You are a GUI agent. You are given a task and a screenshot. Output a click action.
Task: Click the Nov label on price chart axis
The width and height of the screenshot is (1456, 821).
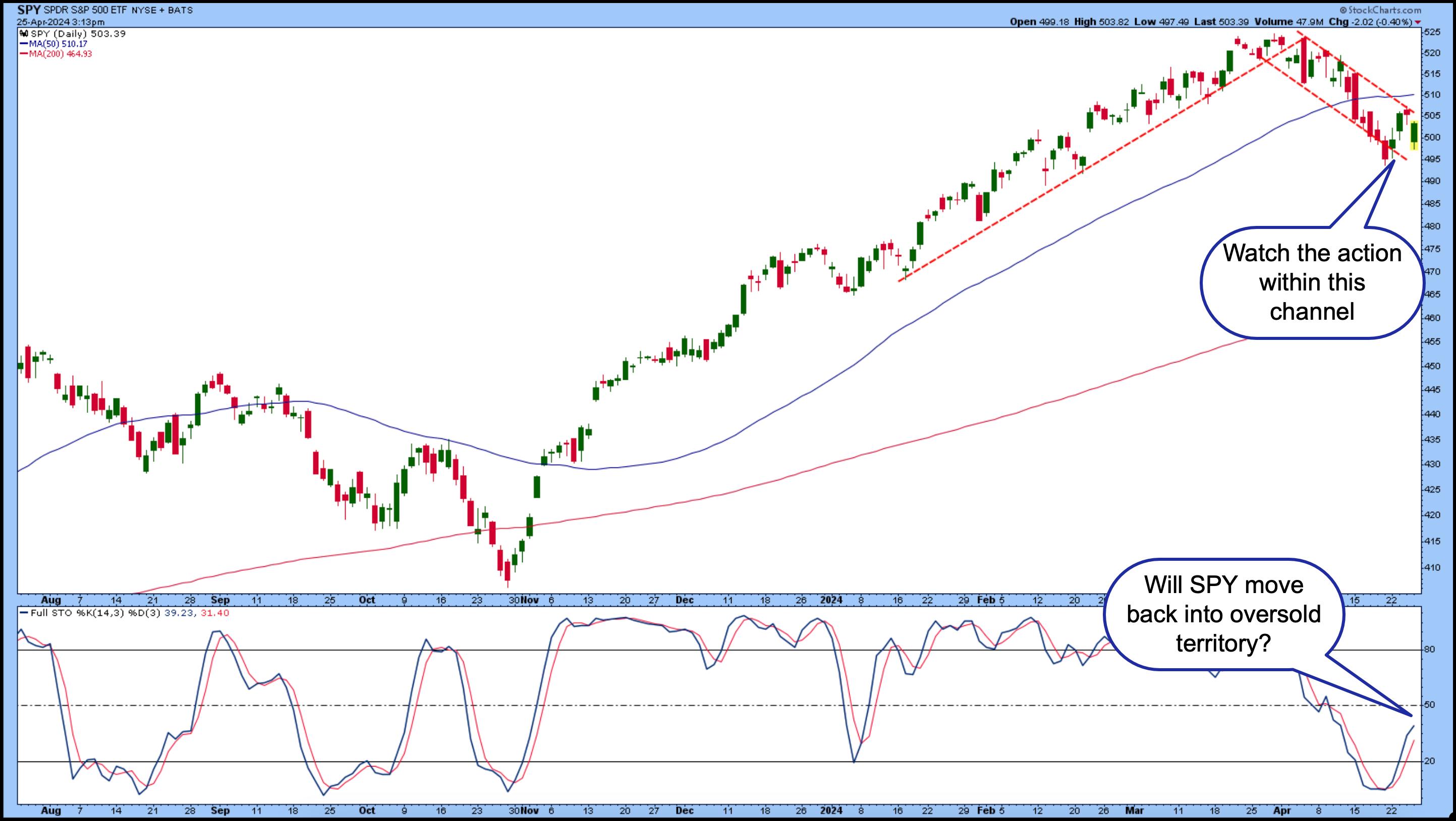click(530, 600)
